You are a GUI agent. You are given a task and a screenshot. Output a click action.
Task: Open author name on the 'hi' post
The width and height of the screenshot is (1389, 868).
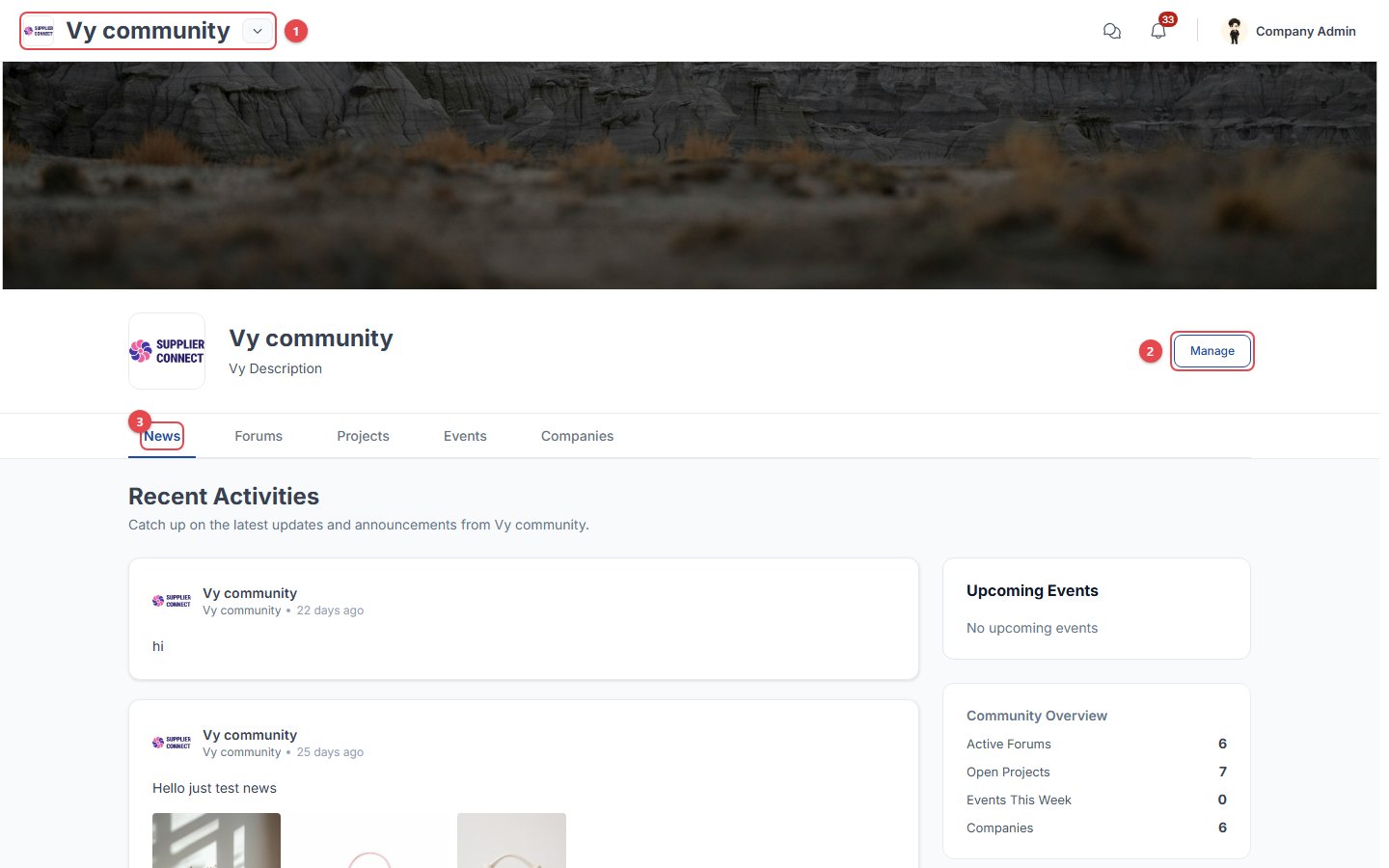[x=250, y=593]
